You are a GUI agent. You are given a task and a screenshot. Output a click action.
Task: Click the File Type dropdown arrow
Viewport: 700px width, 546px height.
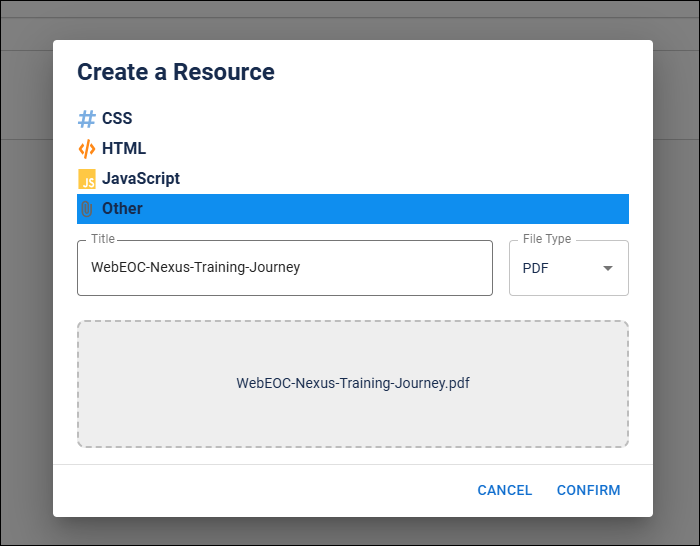tap(608, 268)
